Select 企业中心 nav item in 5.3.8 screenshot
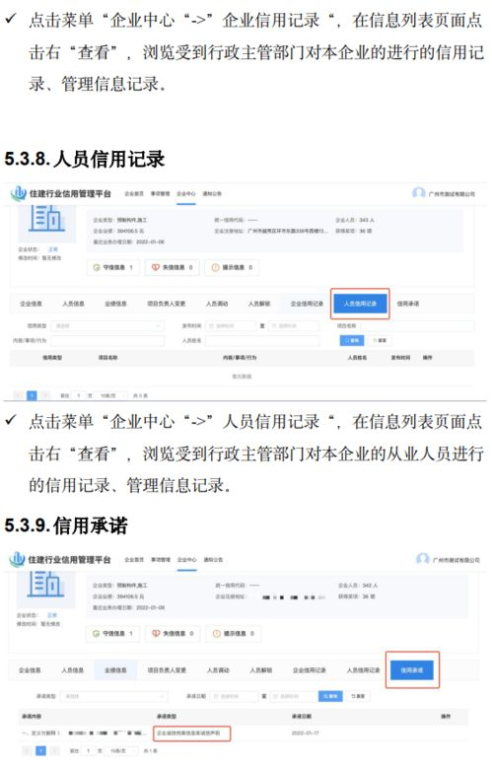 pyautogui.click(x=186, y=194)
